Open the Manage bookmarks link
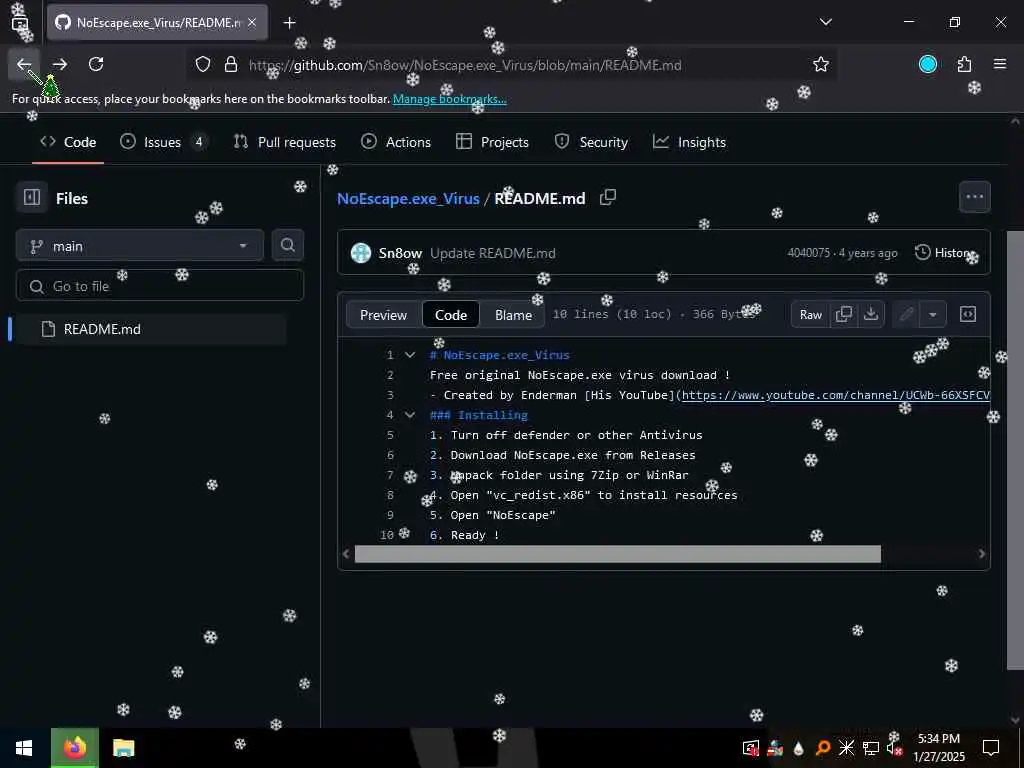This screenshot has height=768, width=1024. 449,99
